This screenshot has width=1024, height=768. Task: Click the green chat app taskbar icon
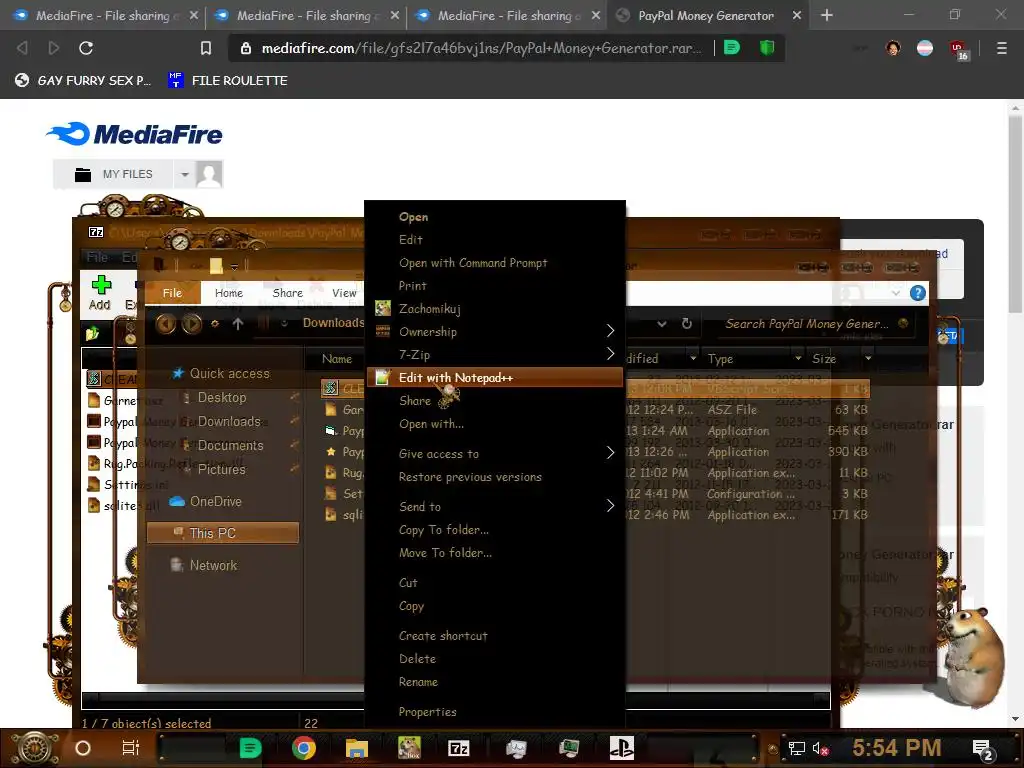click(250, 748)
